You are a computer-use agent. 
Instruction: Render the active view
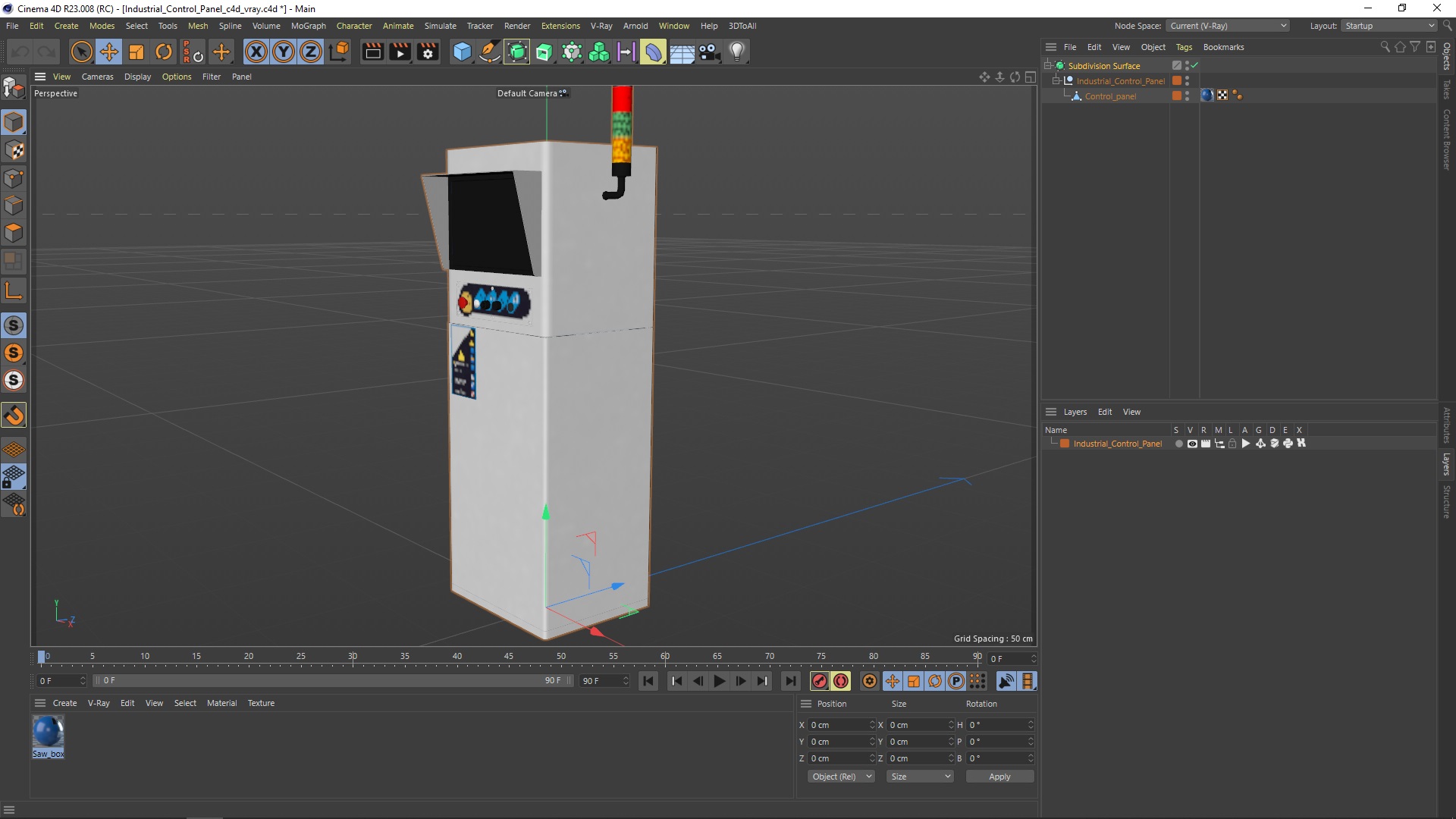[x=372, y=52]
